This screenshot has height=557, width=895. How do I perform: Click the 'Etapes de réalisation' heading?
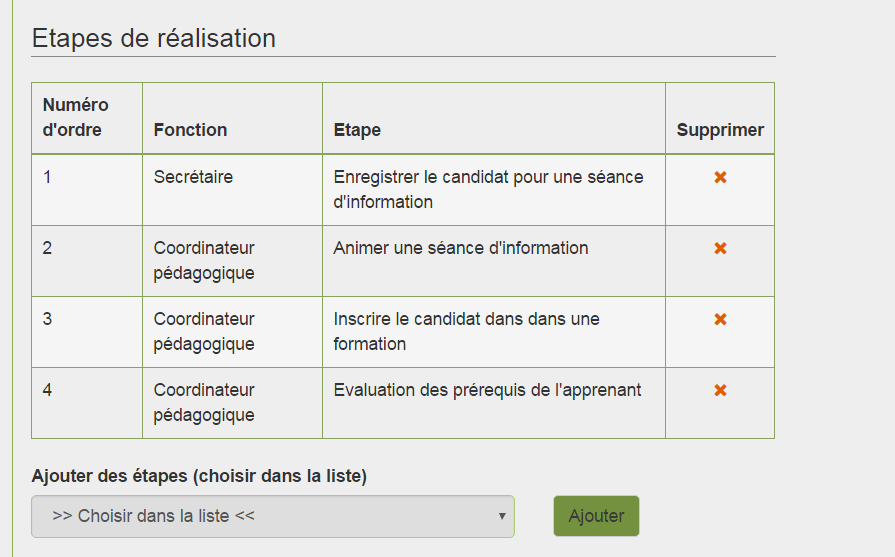point(154,38)
